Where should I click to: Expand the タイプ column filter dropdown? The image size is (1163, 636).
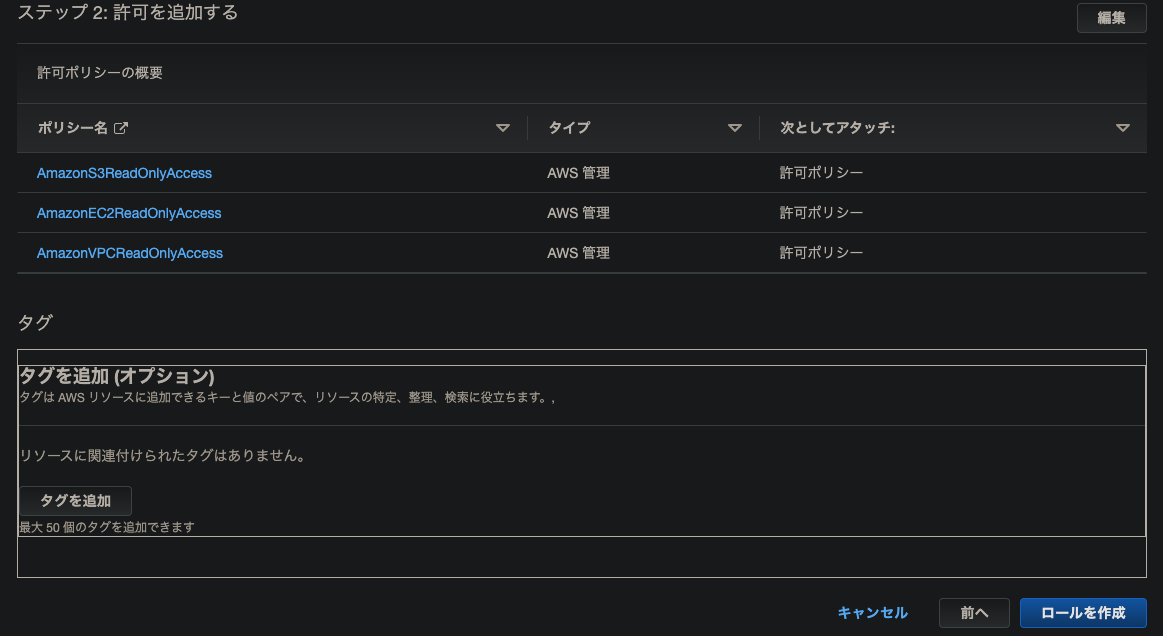[735, 127]
